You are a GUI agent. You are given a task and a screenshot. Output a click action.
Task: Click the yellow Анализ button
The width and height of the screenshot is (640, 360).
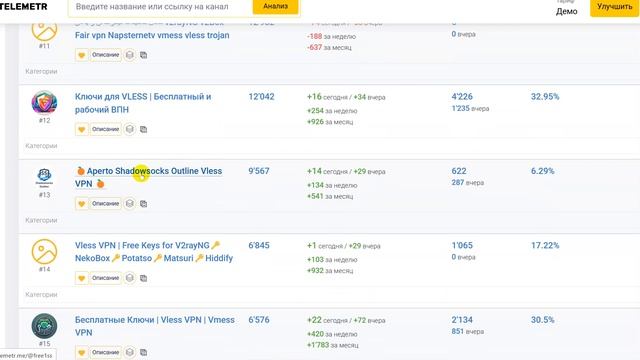click(276, 7)
